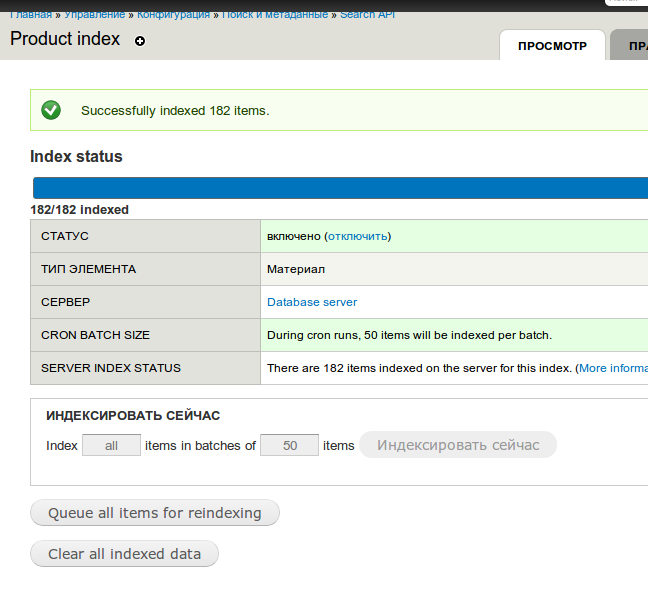Select the ТИП ЭЛЕМЕНТА row label
The image size is (648, 594).
point(88,269)
